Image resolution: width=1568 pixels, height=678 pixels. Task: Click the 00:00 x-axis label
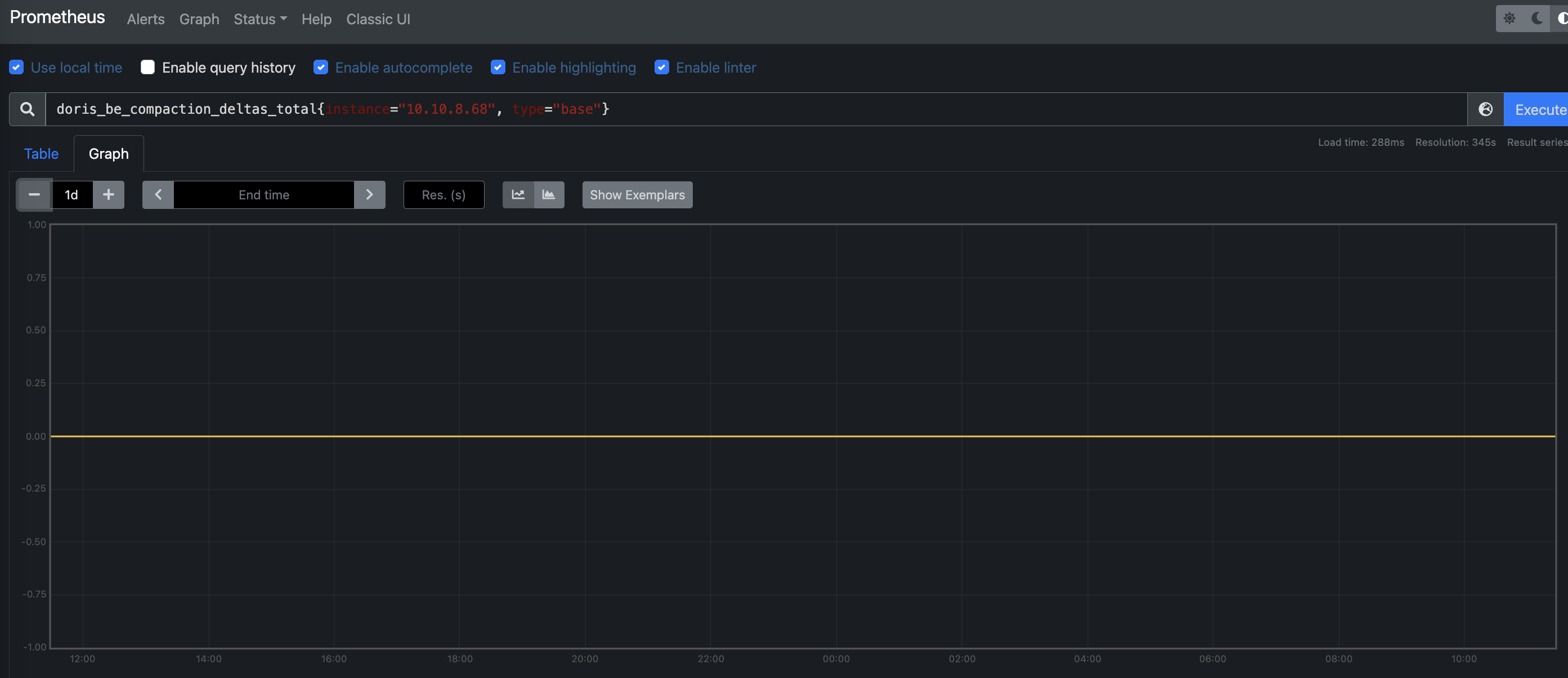click(x=836, y=659)
